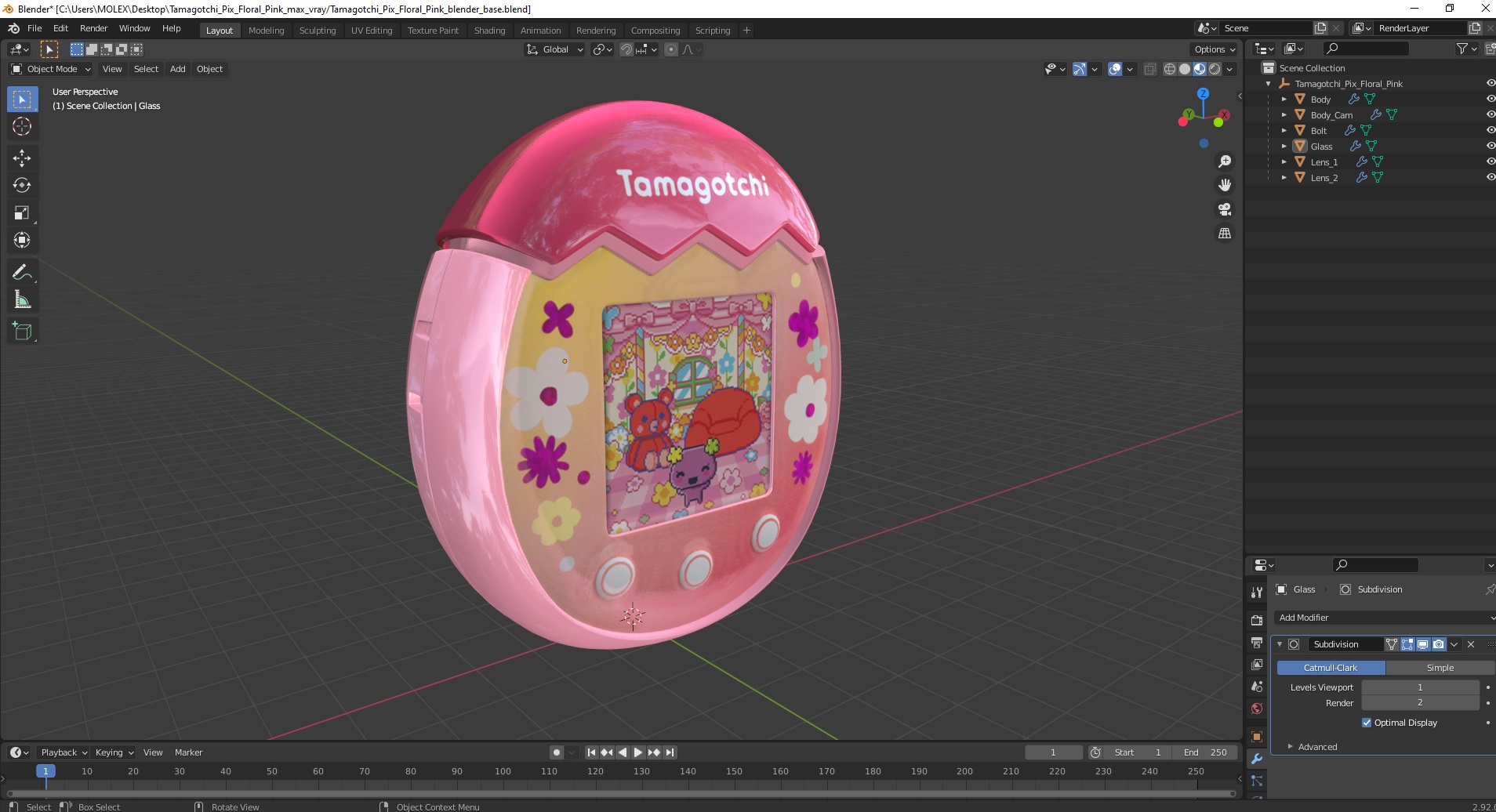Open the Global orientation dropdown
The width and height of the screenshot is (1496, 812).
[554, 49]
